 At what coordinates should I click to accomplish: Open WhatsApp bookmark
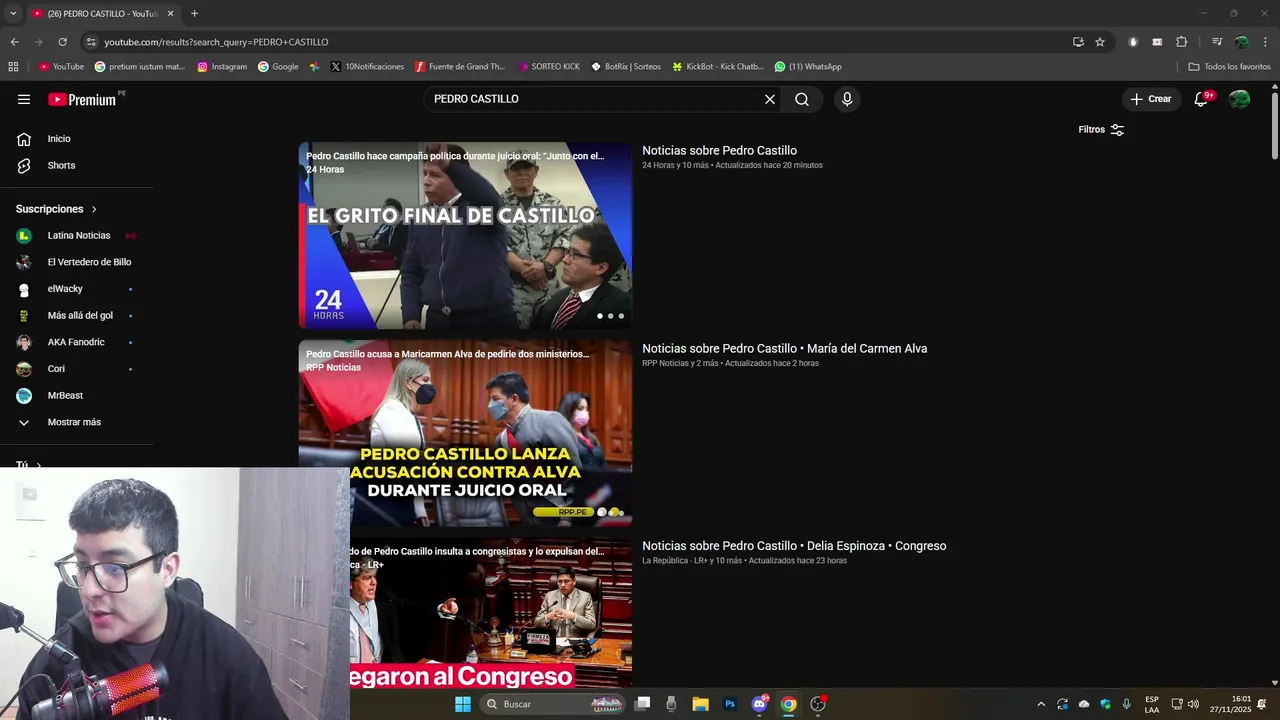coord(808,67)
